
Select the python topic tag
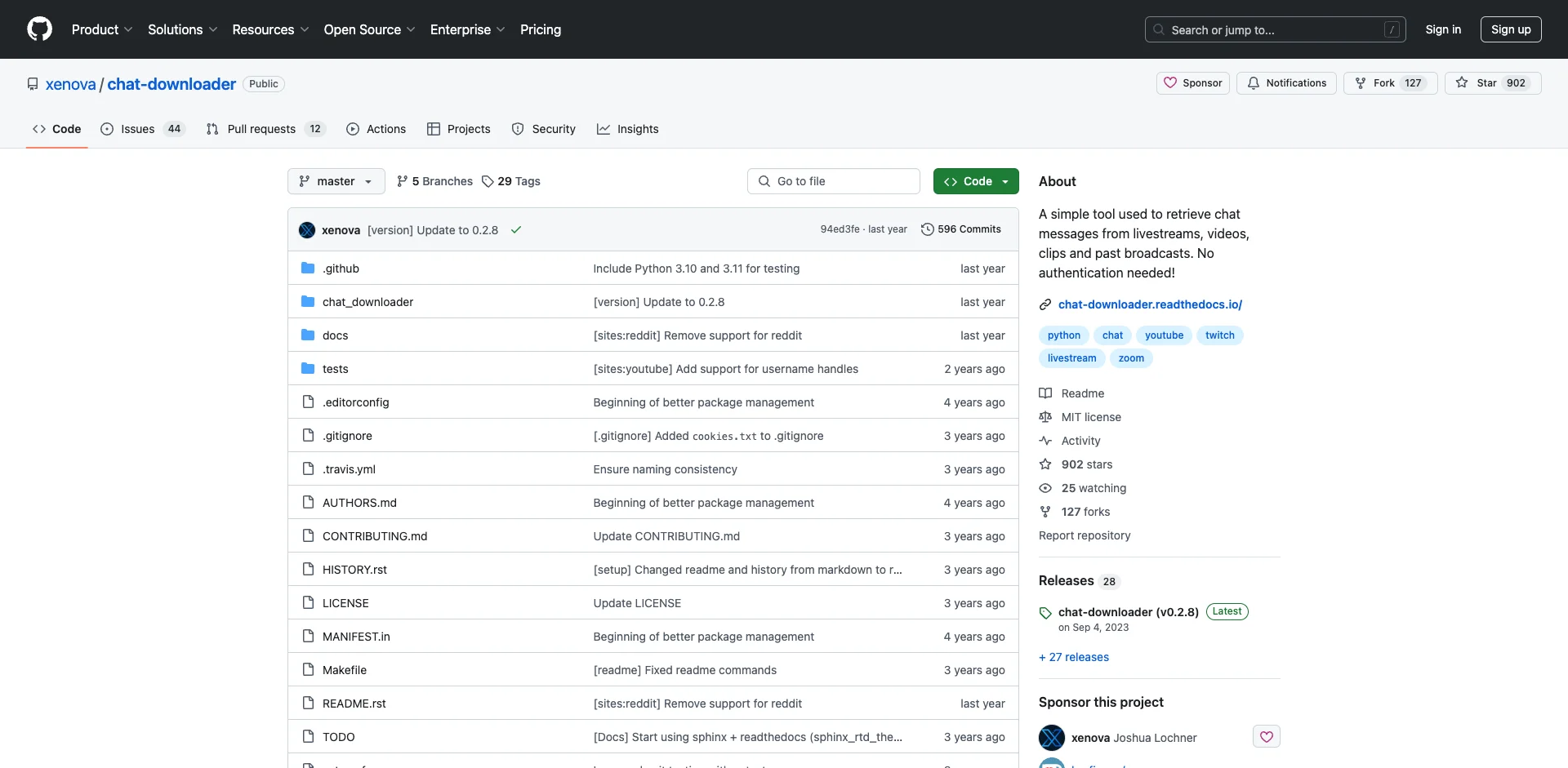[x=1063, y=335]
